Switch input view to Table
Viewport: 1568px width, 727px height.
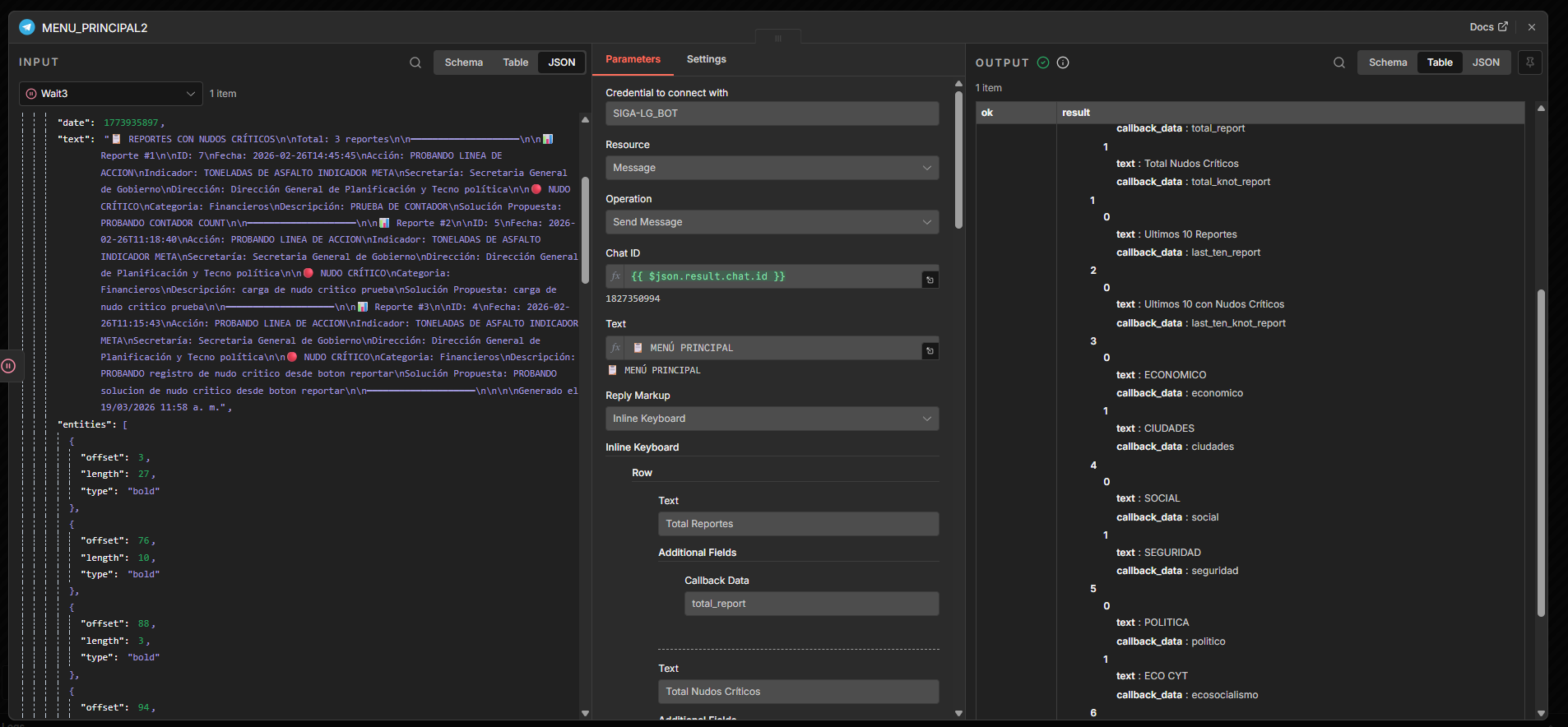click(x=516, y=63)
